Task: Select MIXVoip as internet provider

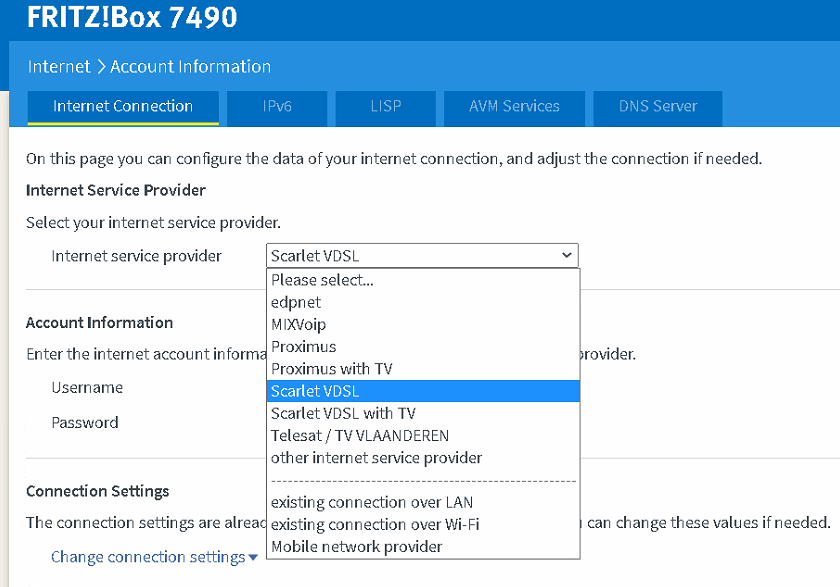Action: pos(298,324)
